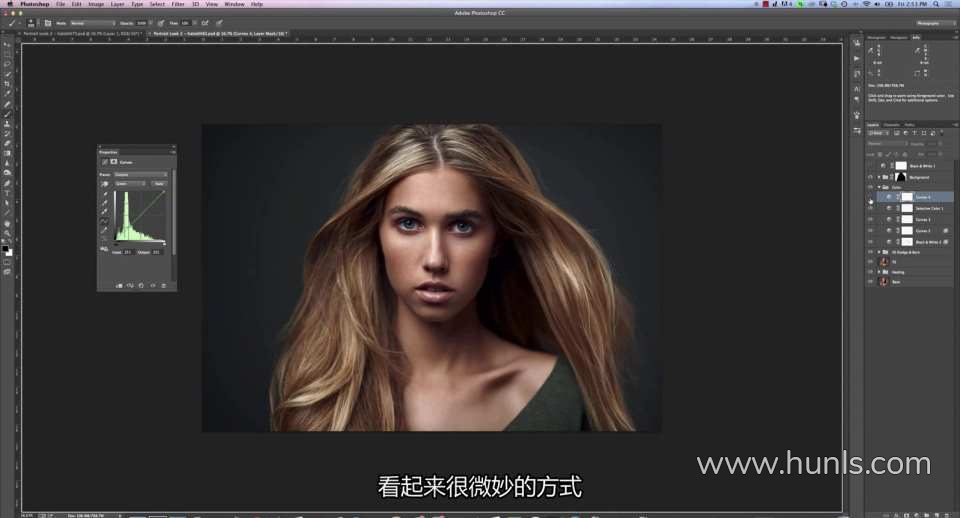
Task: Open the Image menu
Action: tap(96, 4)
